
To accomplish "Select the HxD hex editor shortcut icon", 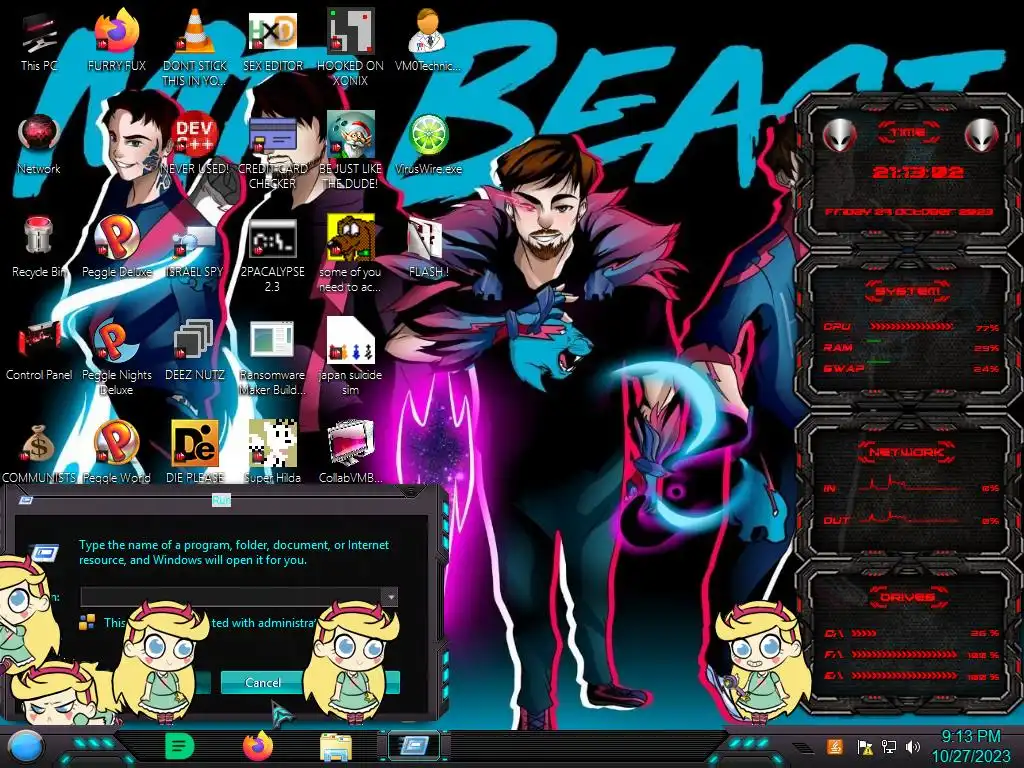I will [x=272, y=31].
